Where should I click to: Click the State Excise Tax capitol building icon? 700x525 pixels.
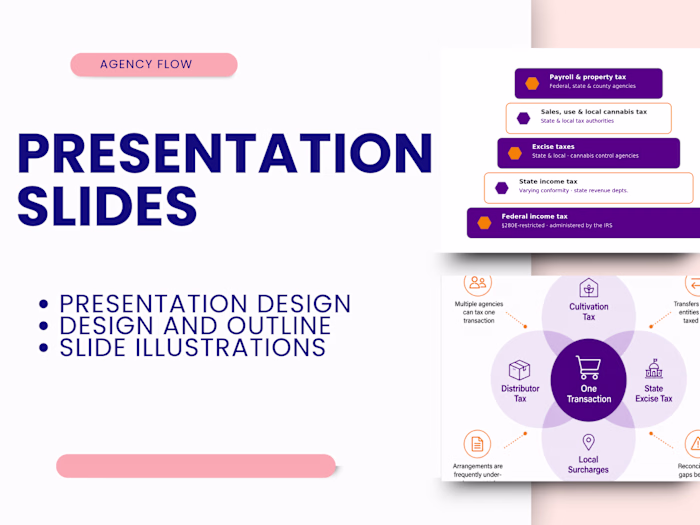coord(654,369)
